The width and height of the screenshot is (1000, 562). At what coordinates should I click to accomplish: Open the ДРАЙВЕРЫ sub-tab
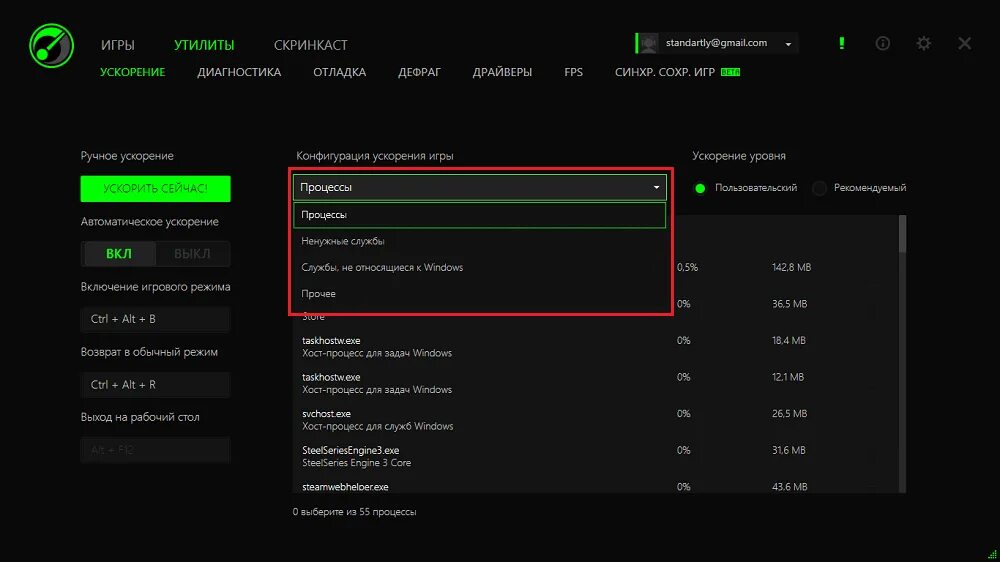503,72
